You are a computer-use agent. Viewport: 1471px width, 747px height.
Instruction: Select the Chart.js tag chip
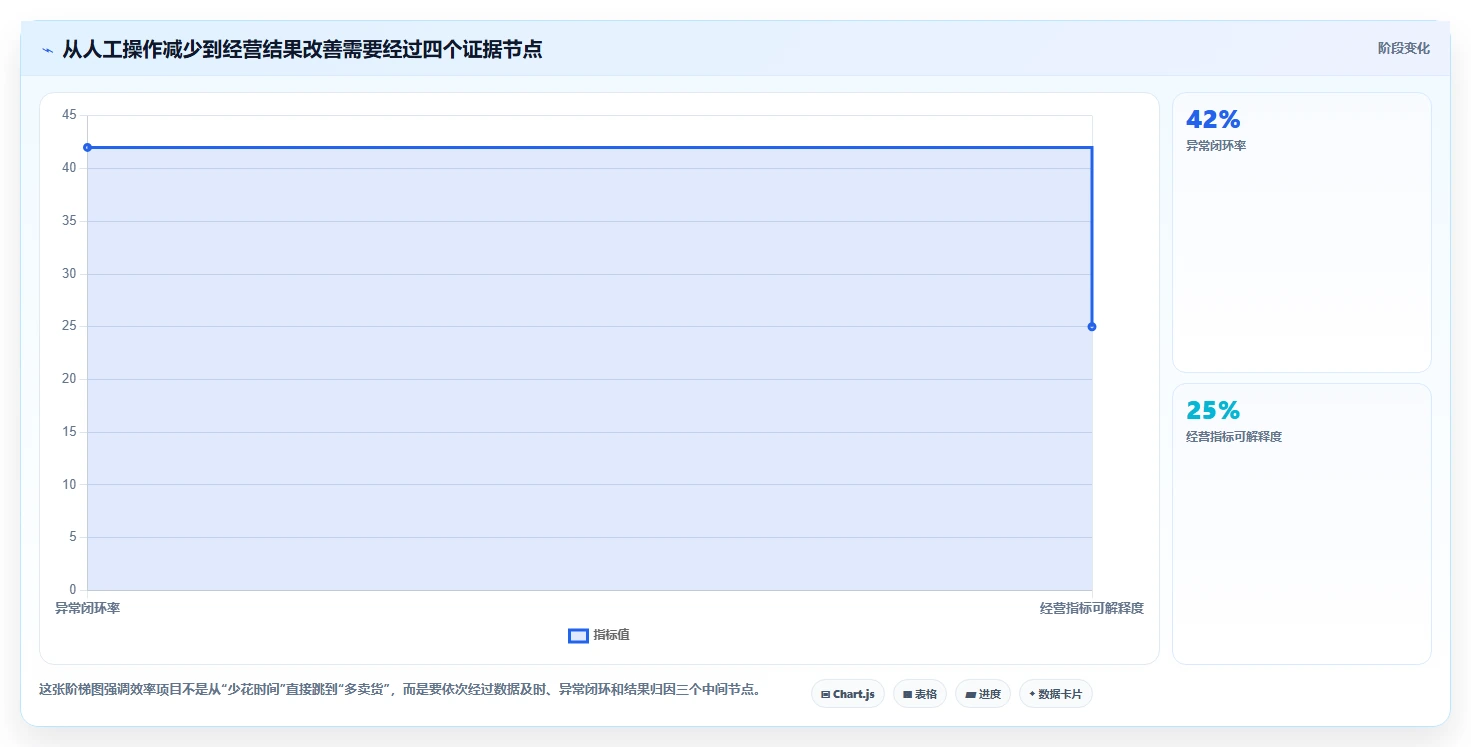tap(848, 694)
